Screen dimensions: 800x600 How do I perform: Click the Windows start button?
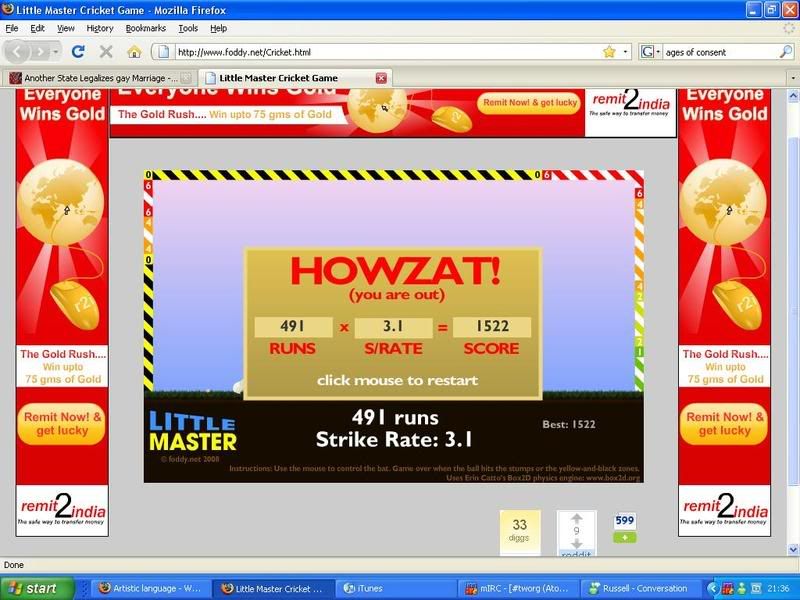(x=36, y=588)
